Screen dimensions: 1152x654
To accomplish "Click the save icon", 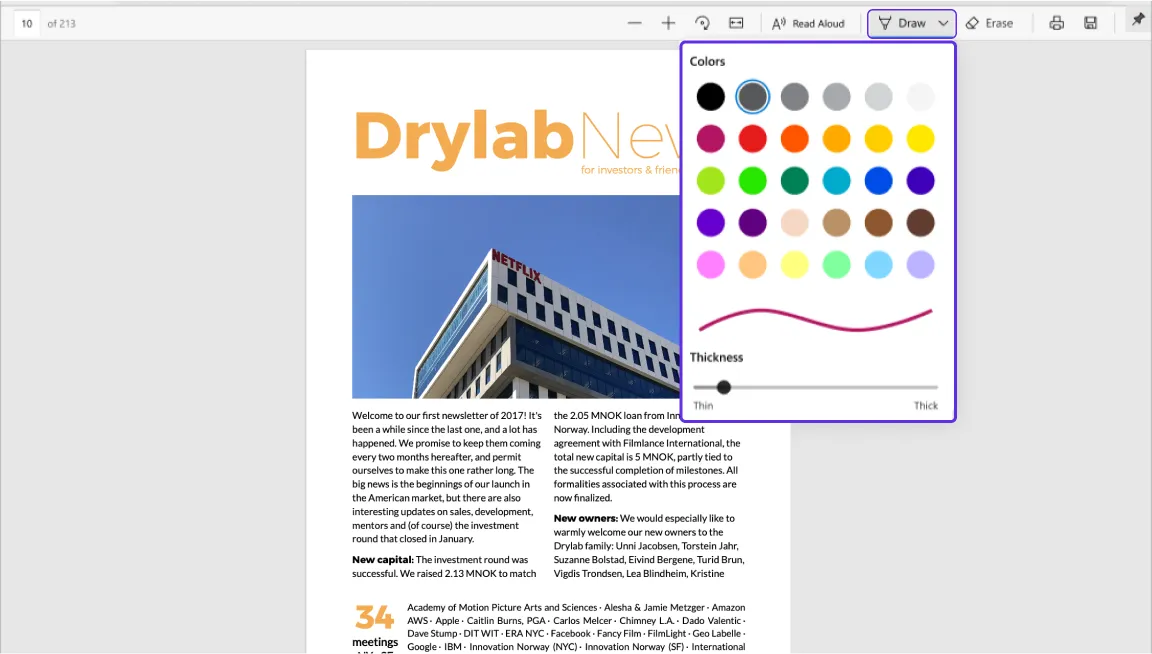I will click(x=1090, y=24).
